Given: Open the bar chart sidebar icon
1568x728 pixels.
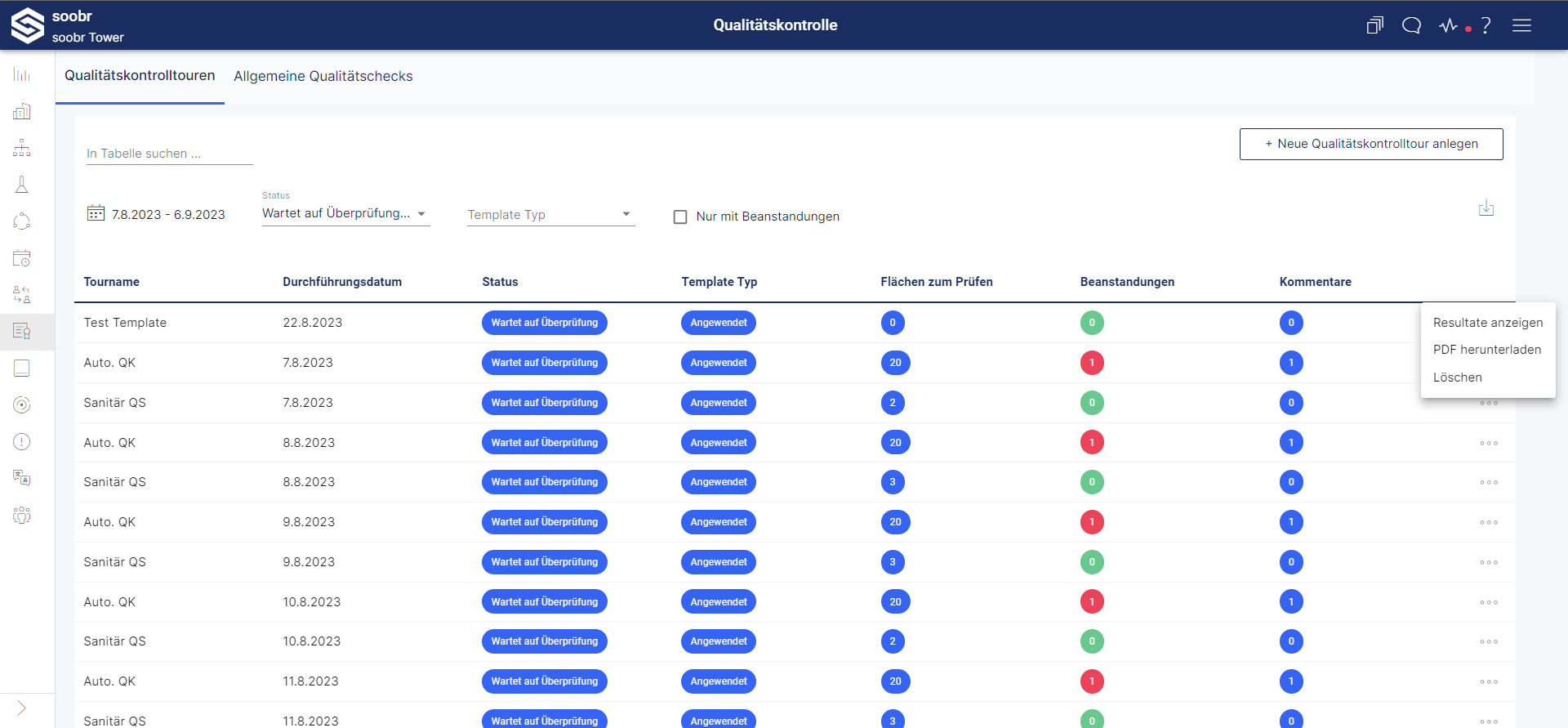Looking at the screenshot, I should pos(22,75).
